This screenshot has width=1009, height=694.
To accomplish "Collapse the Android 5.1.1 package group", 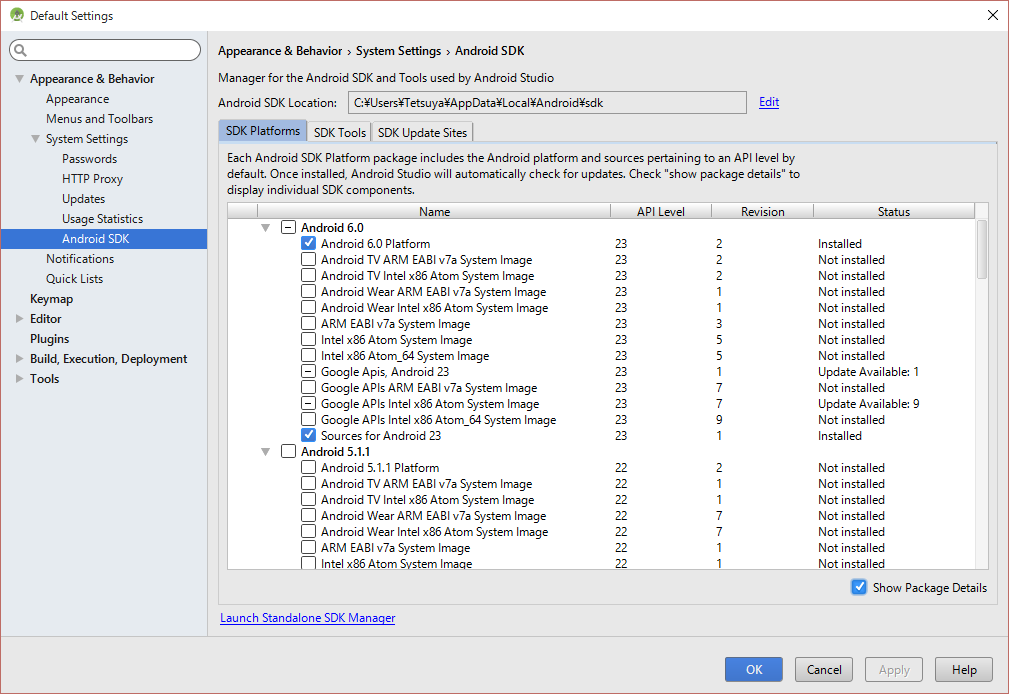I will 265,452.
